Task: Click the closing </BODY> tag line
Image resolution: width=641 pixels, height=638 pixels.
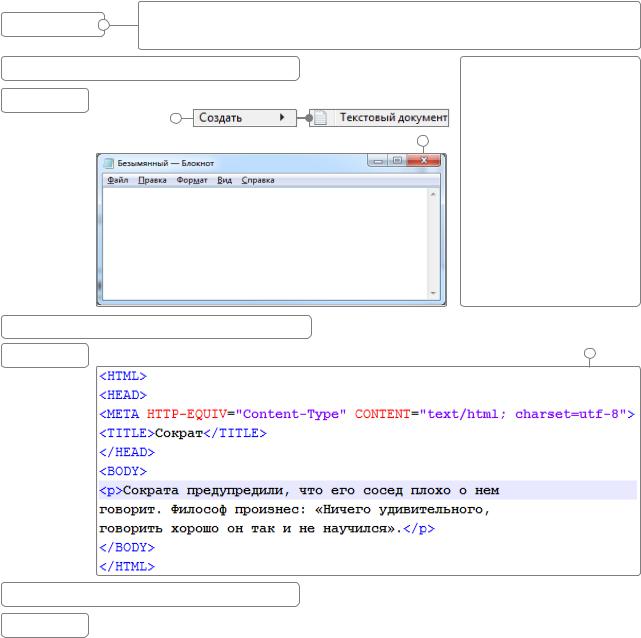Action: click(127, 548)
